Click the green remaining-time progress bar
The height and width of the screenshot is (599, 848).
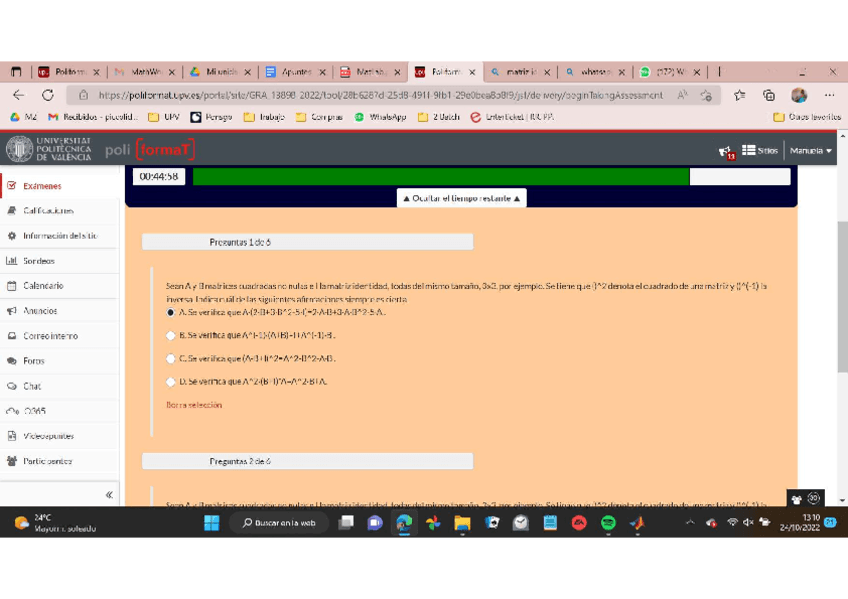pos(440,176)
